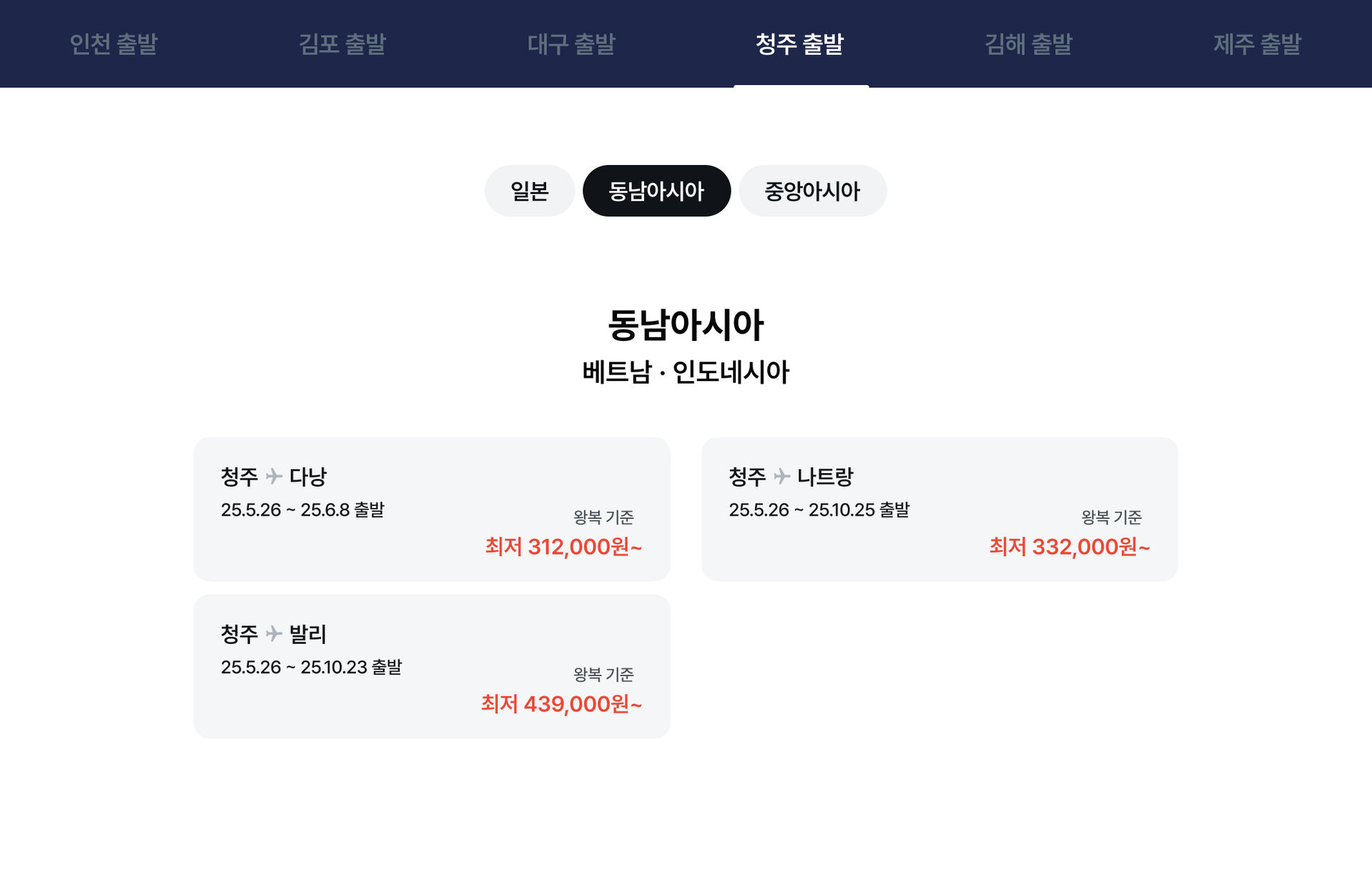Choose the 중앙아시아 region filter

(x=812, y=191)
